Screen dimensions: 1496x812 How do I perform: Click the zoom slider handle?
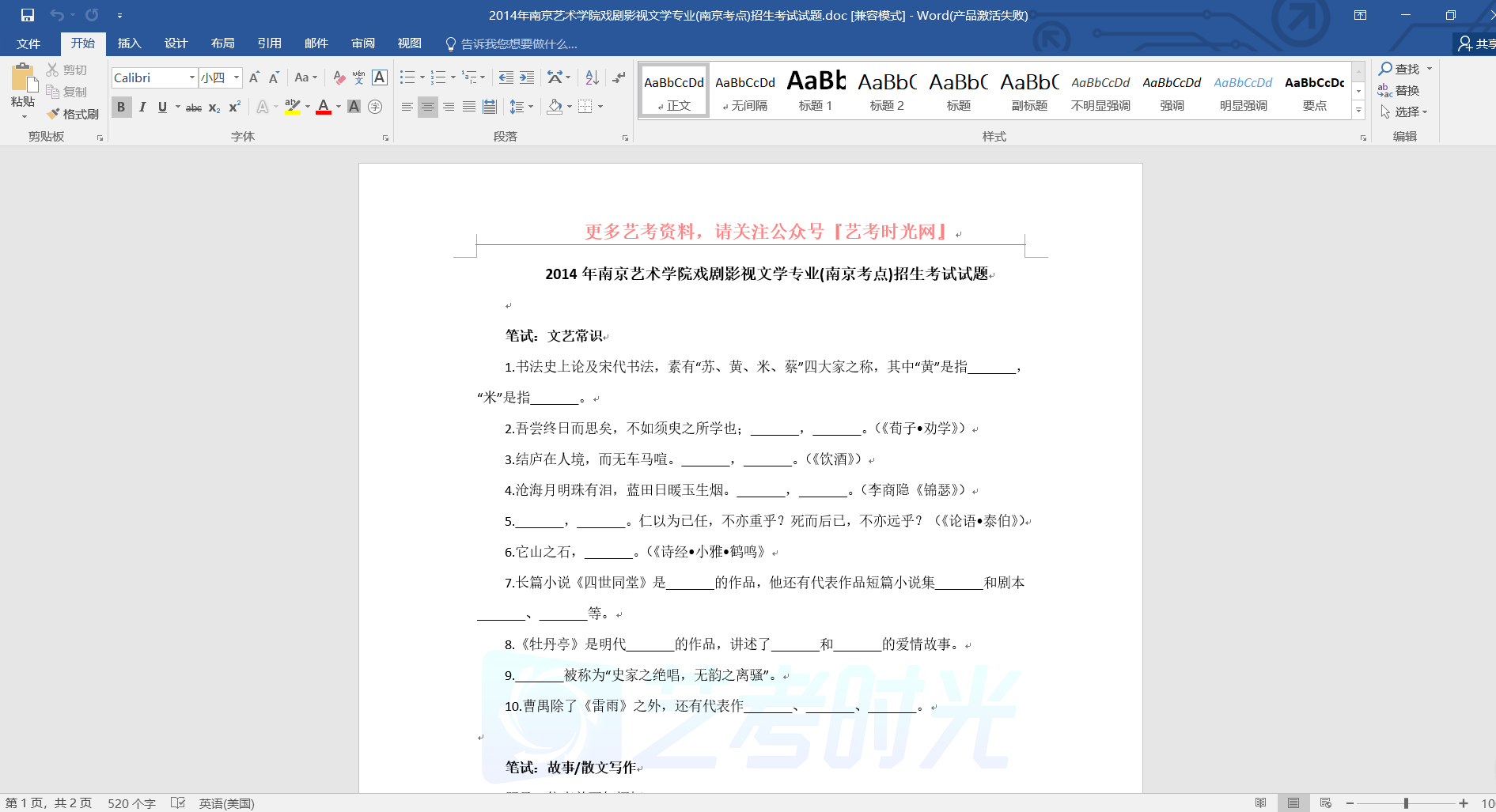(1406, 803)
